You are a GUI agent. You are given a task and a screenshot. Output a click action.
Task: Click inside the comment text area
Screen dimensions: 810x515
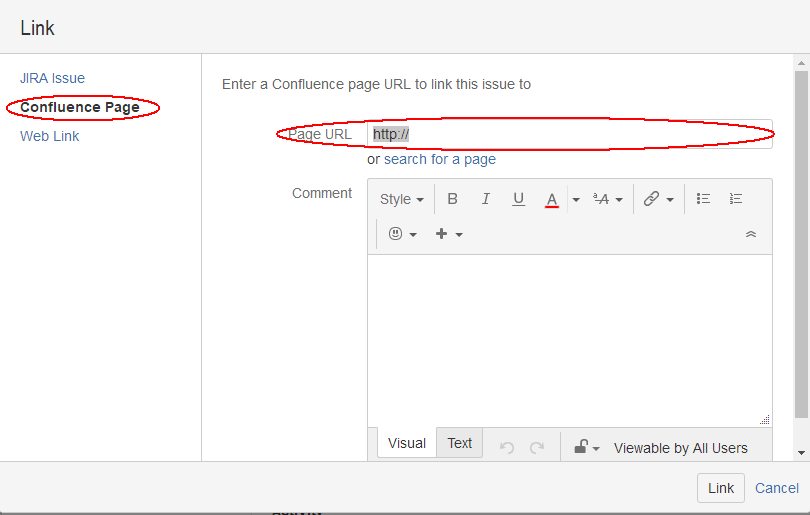tap(570, 340)
